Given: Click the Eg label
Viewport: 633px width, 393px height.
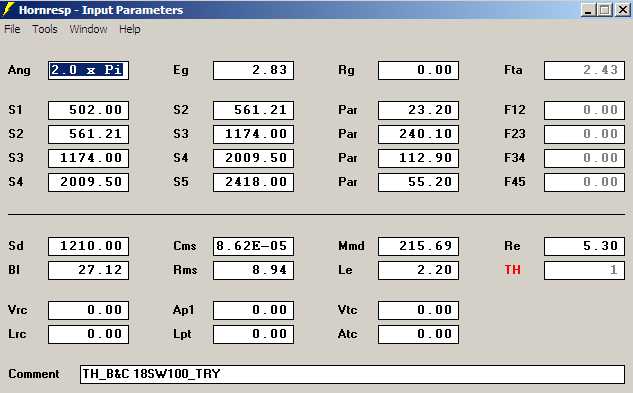Looking at the screenshot, I should pyautogui.click(x=180, y=71).
